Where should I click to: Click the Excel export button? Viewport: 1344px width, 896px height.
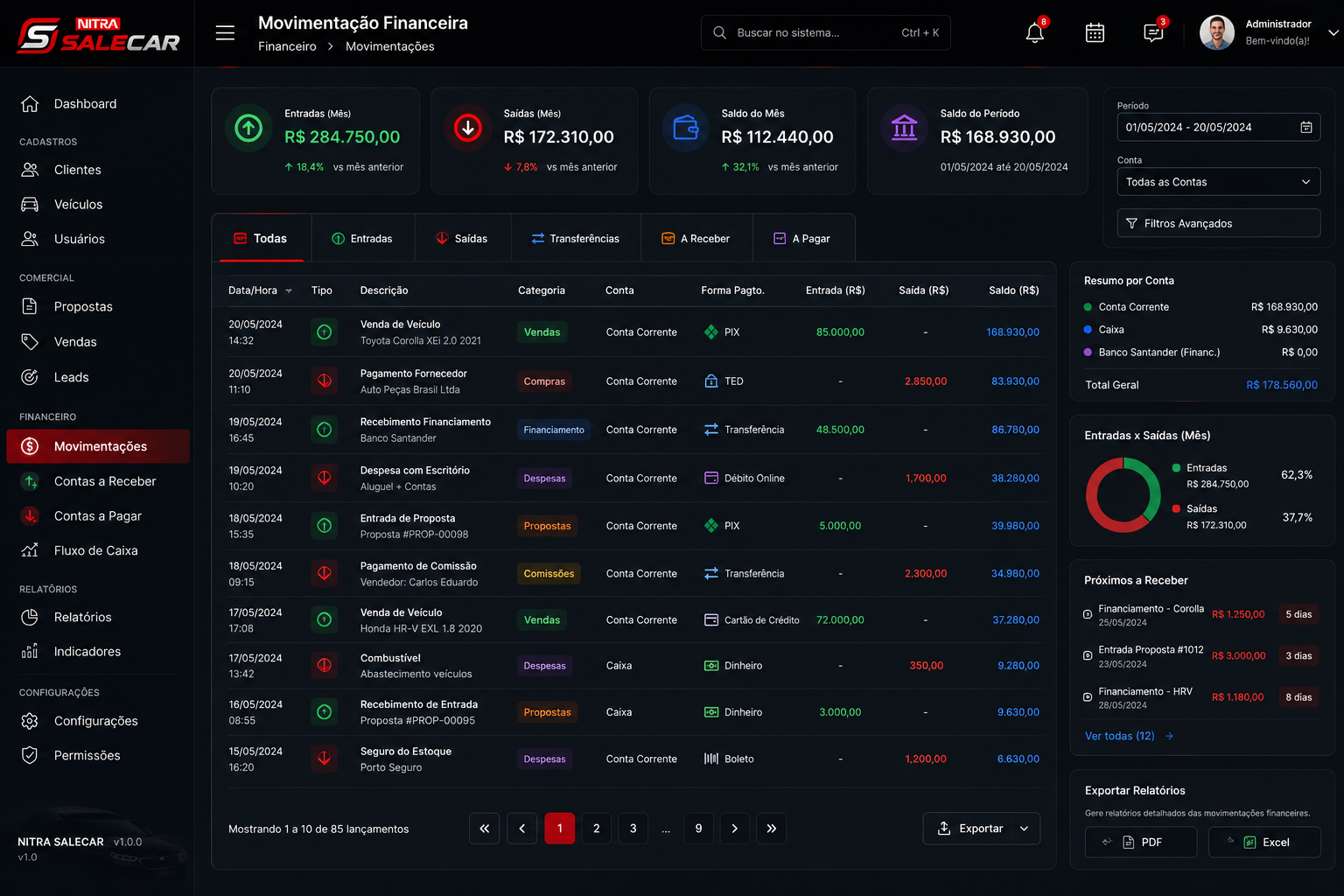click(x=1264, y=842)
